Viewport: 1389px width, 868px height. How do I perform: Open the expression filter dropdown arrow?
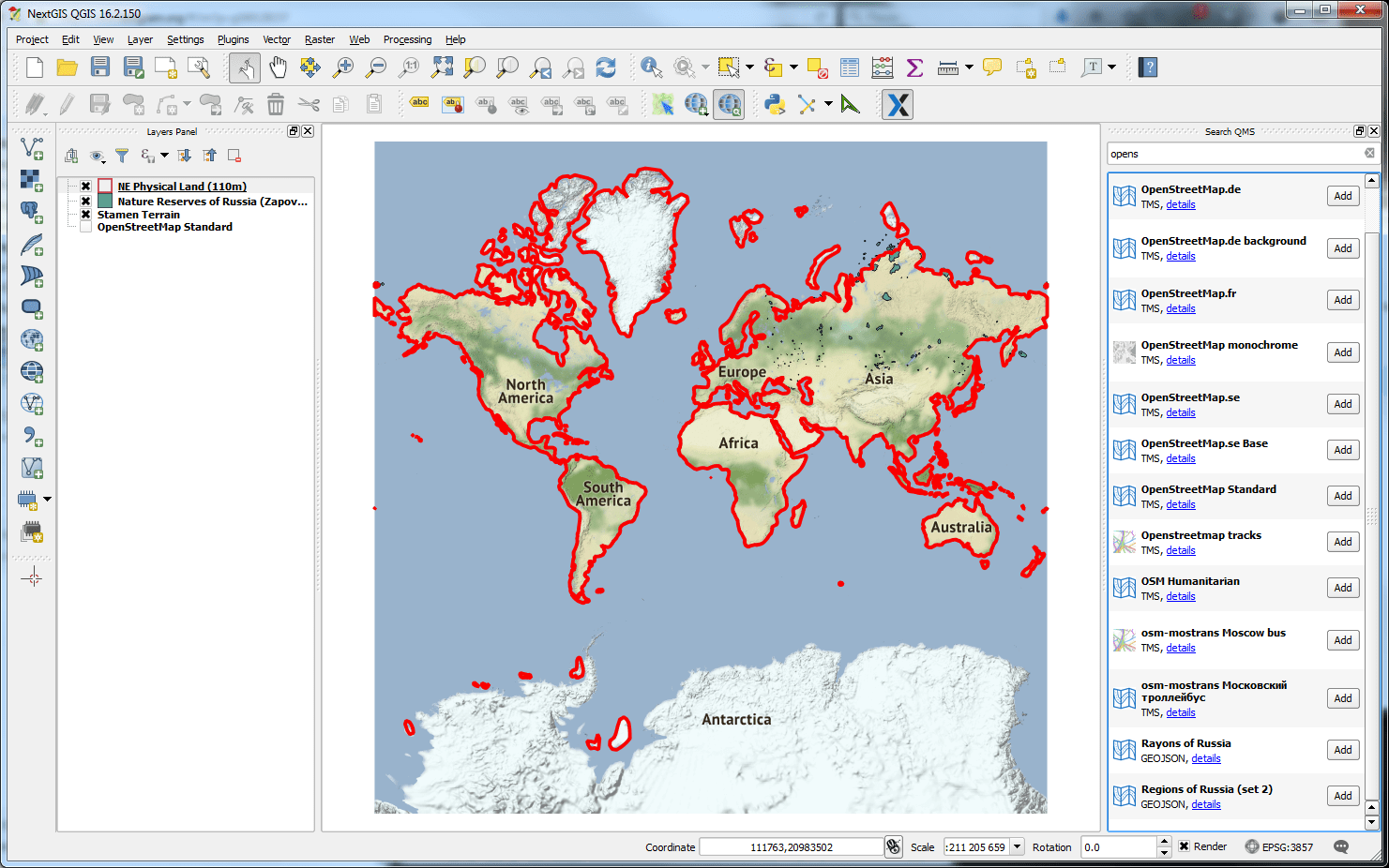point(165,156)
